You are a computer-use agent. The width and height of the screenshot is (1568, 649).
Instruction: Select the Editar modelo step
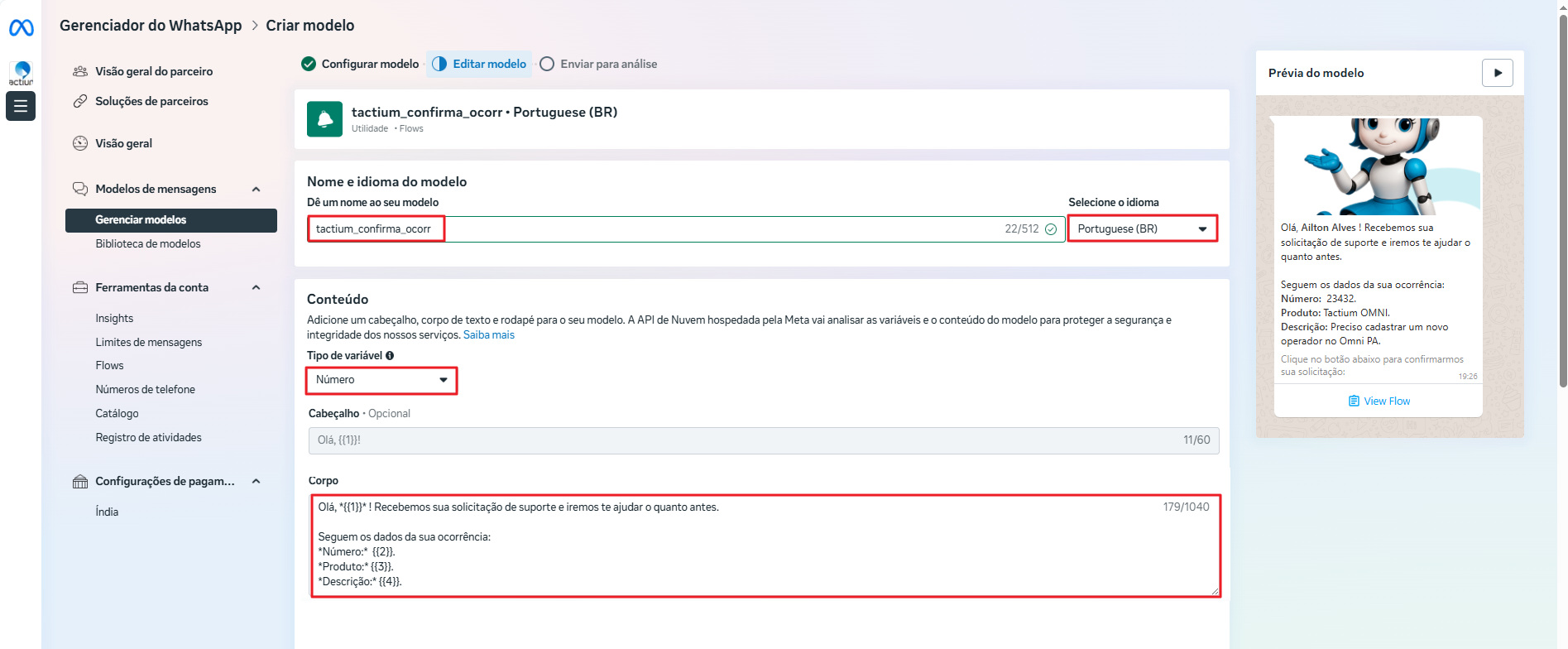tap(479, 64)
